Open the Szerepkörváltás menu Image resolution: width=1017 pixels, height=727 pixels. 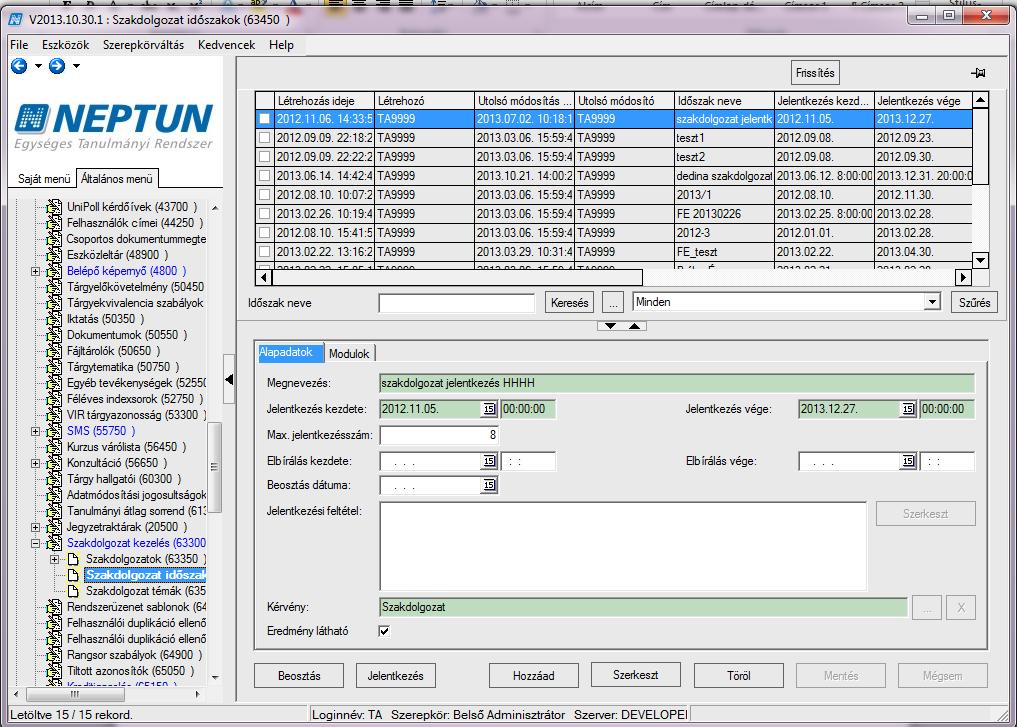(x=143, y=45)
